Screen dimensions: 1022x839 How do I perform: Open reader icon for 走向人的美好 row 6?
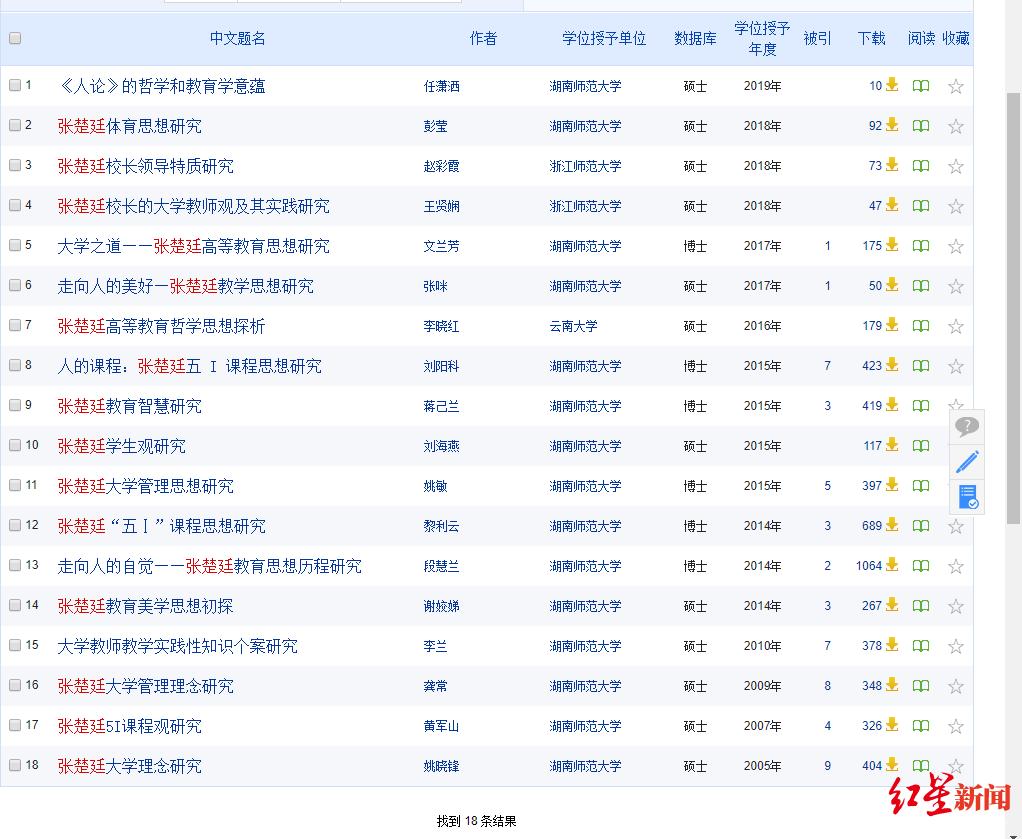point(920,286)
